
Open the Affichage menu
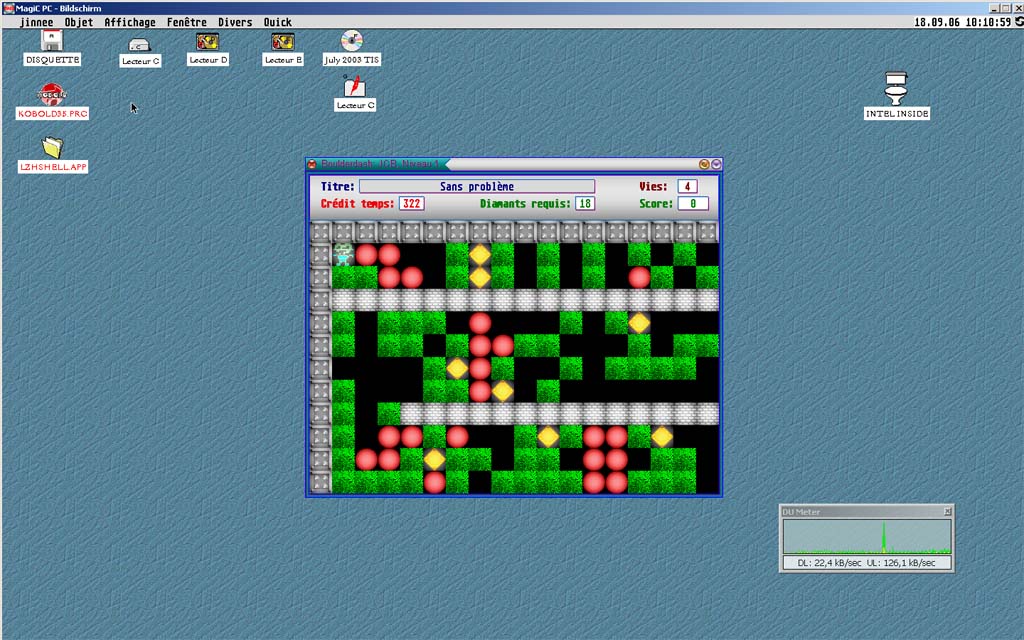(x=130, y=22)
